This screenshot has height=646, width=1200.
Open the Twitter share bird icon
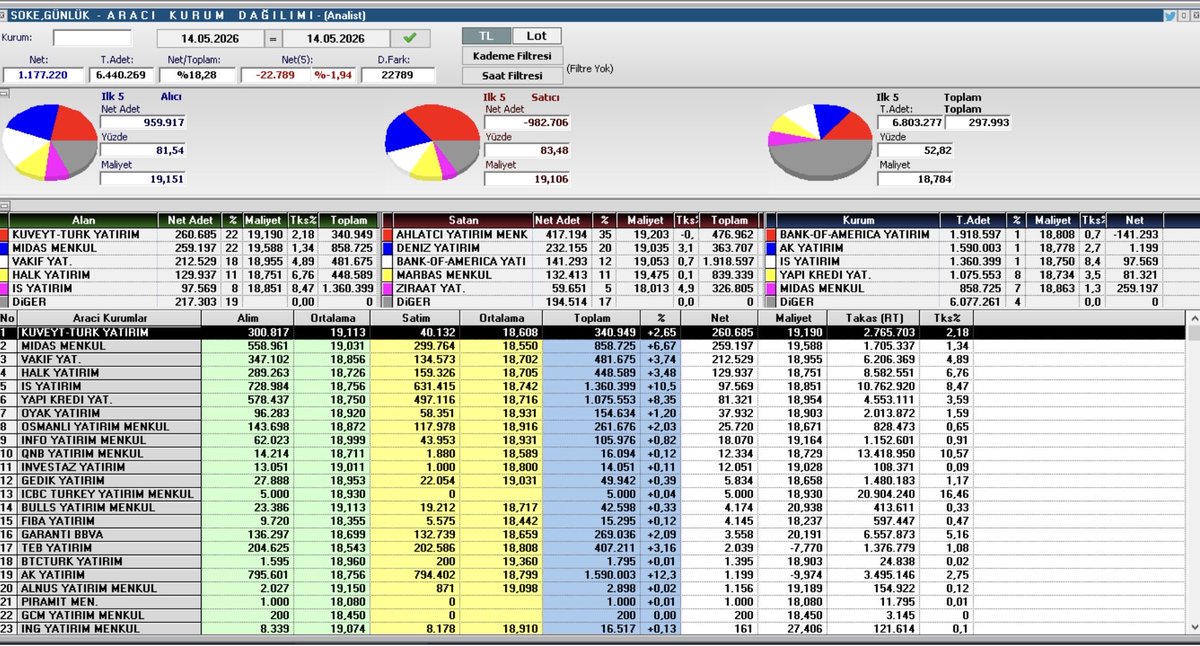[x=1170, y=16]
